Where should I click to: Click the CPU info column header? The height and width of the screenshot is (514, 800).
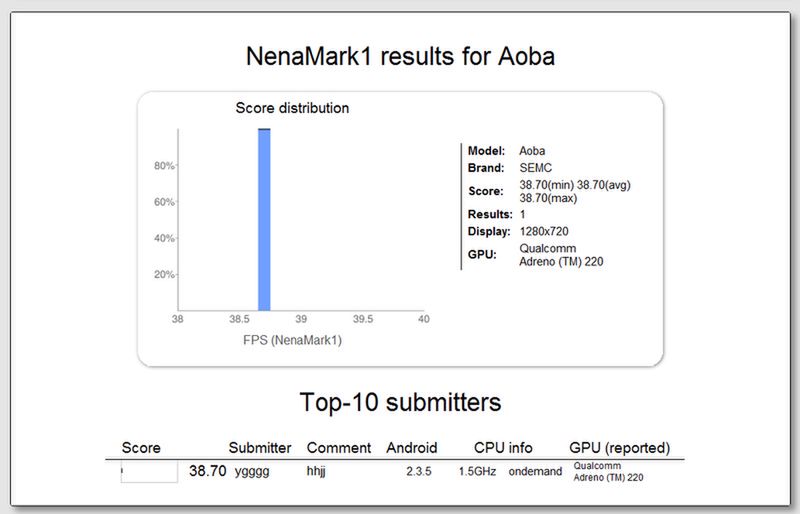[504, 448]
